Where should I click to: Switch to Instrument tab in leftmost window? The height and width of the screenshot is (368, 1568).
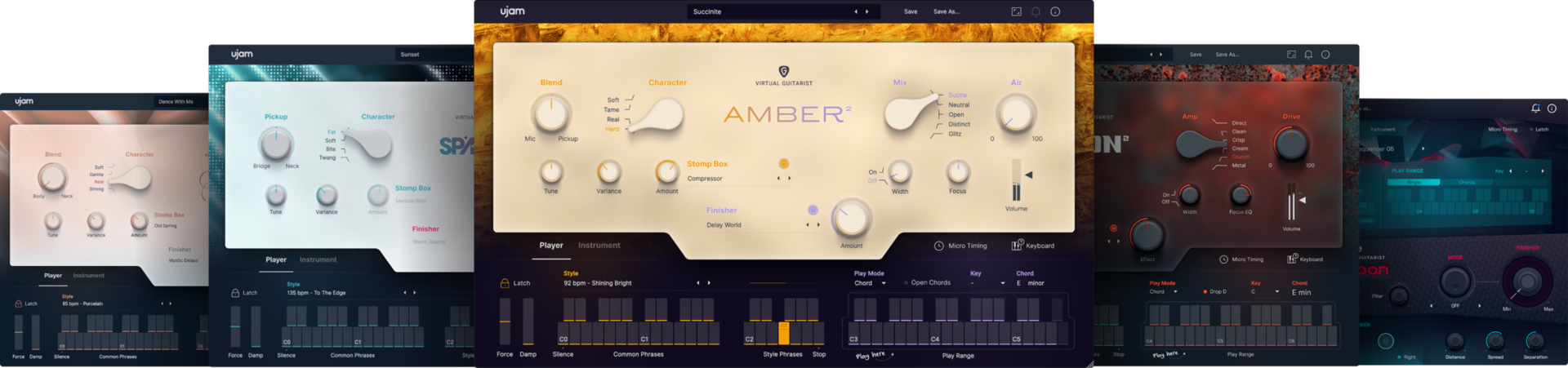pyautogui.click(x=88, y=276)
